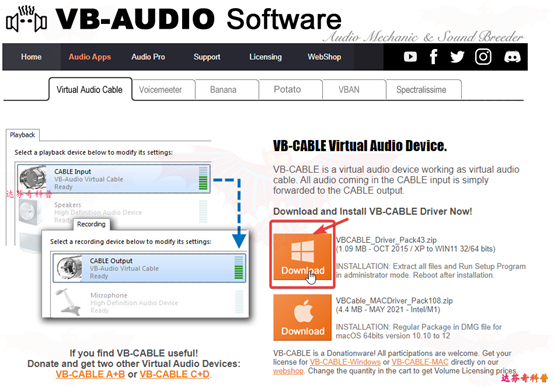Open the Audio Apps menu
Image resolution: width=554 pixels, height=388 pixels.
[x=90, y=57]
